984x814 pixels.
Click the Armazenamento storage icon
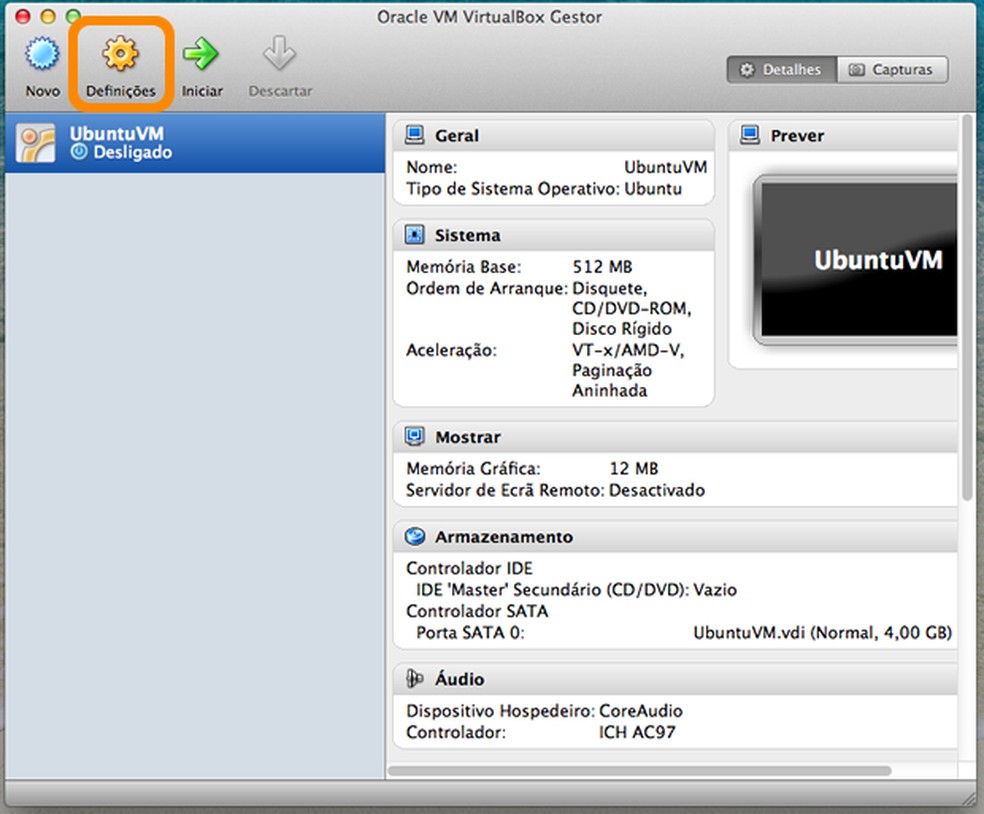click(415, 536)
